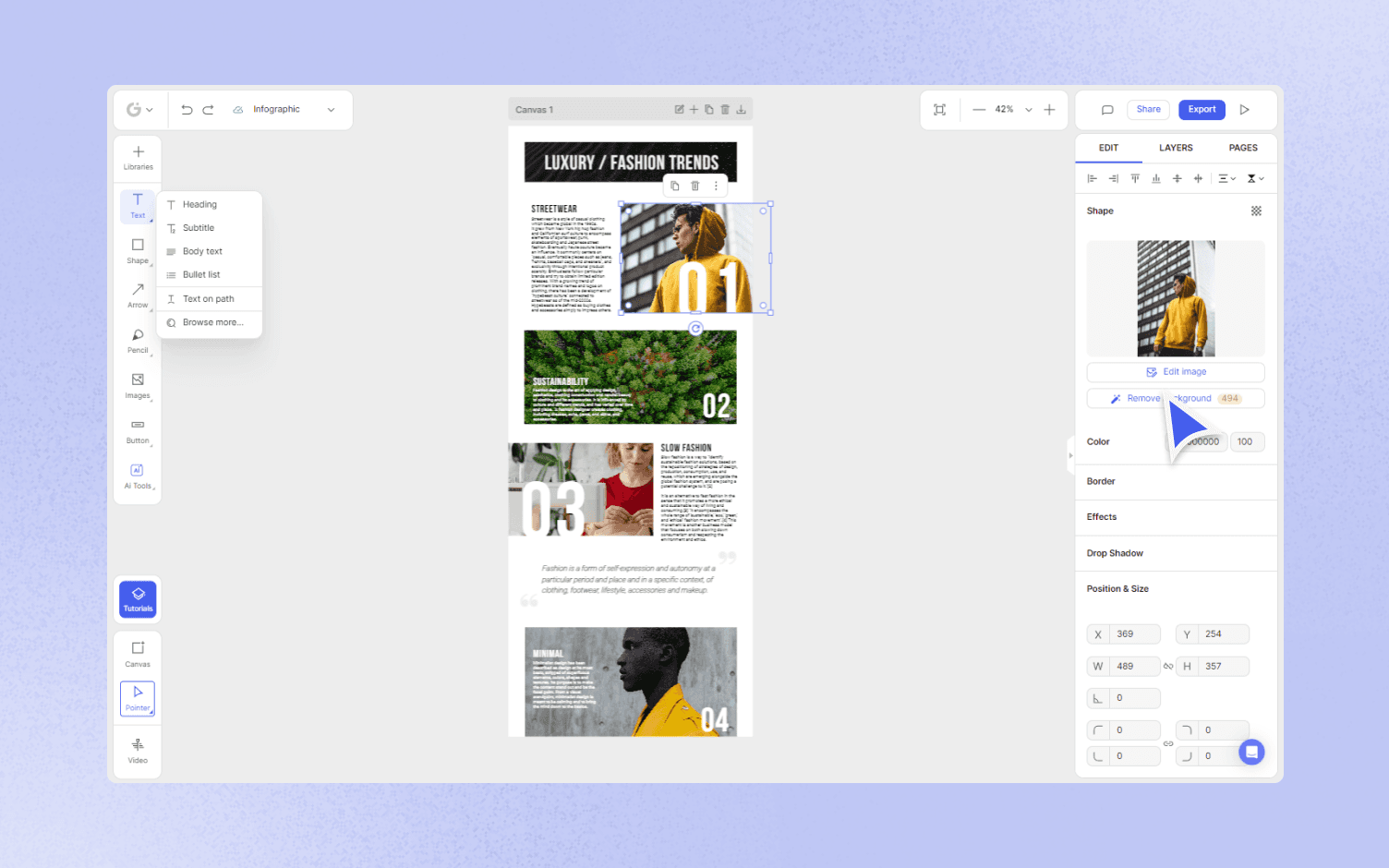
Task: Expand the zoom percentage dropdown
Action: 1028,109
